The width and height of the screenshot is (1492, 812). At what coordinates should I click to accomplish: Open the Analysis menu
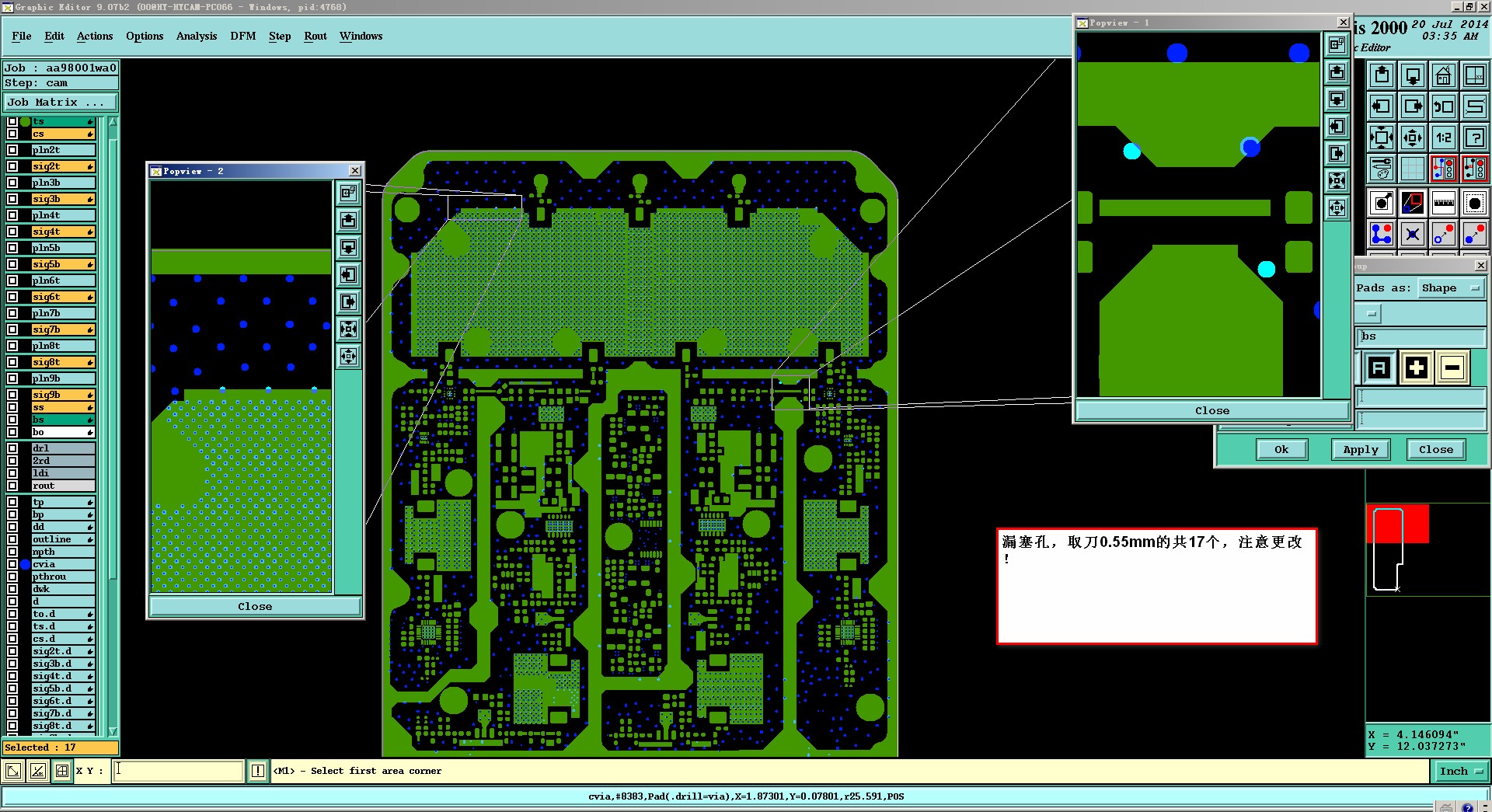coord(197,37)
